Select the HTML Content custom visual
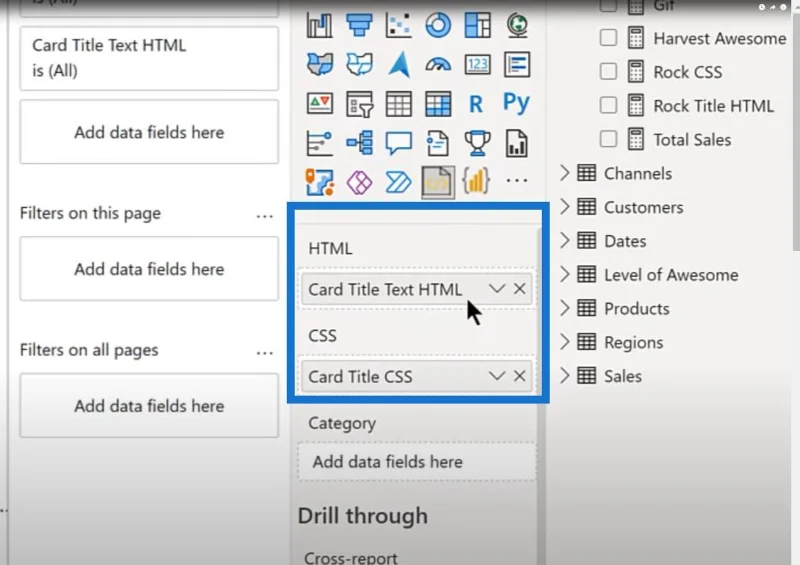Viewport: 800px width, 565px height. coord(438,182)
